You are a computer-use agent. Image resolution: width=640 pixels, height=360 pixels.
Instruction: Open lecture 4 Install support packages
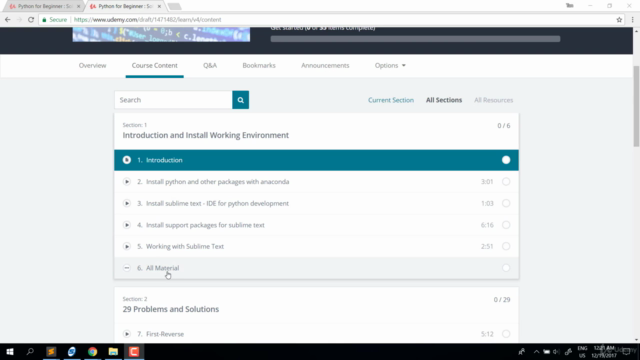tap(316, 225)
